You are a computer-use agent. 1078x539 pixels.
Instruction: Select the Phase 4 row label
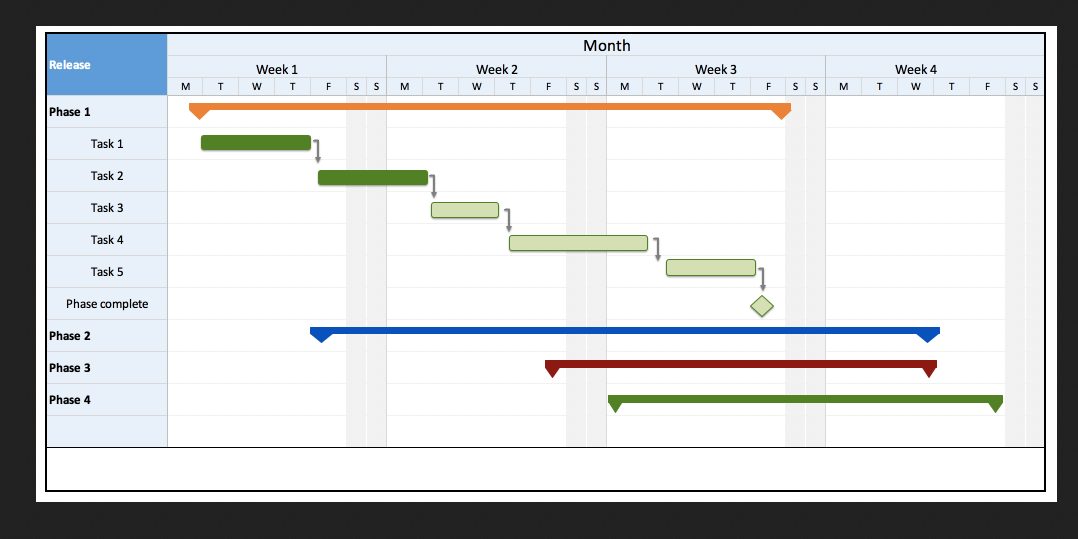pyautogui.click(x=70, y=399)
